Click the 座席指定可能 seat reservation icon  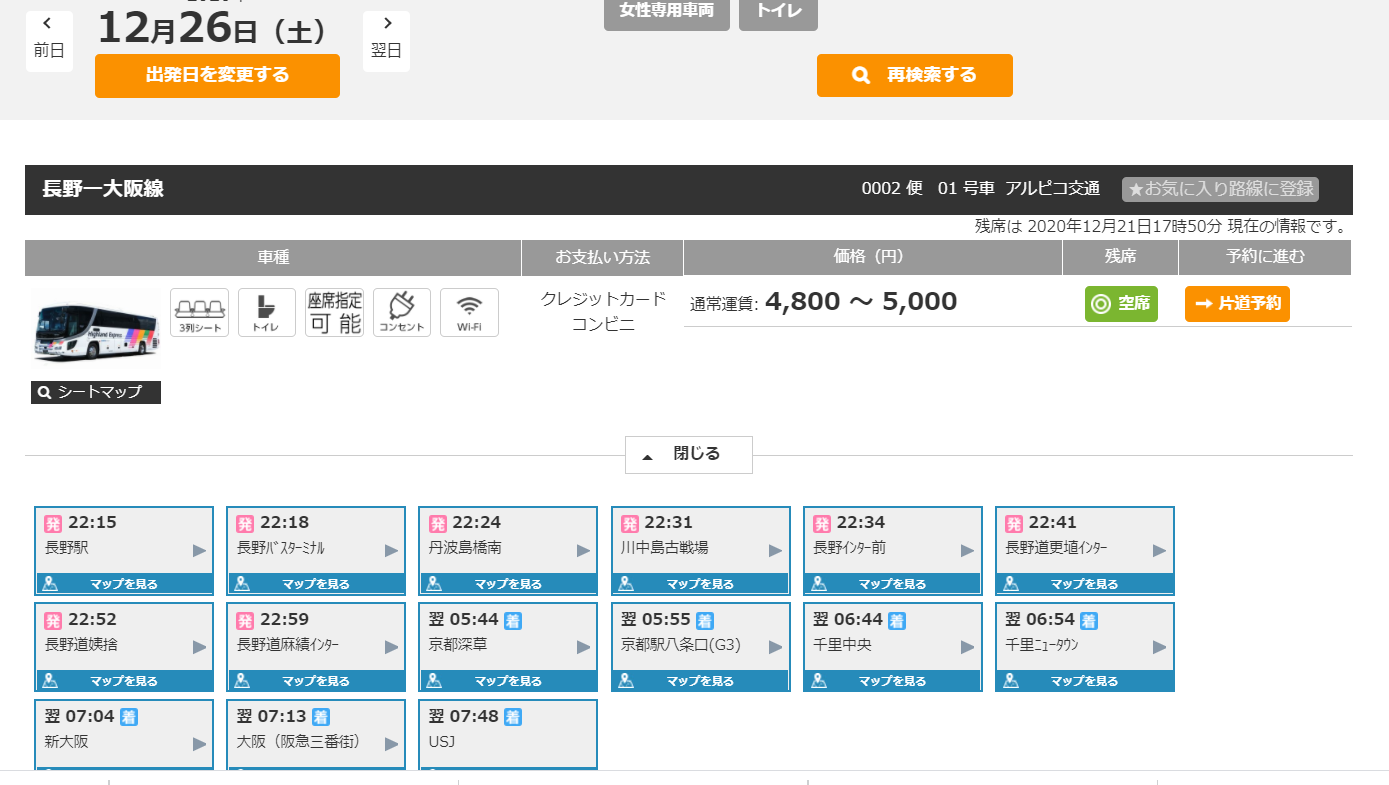tap(334, 312)
